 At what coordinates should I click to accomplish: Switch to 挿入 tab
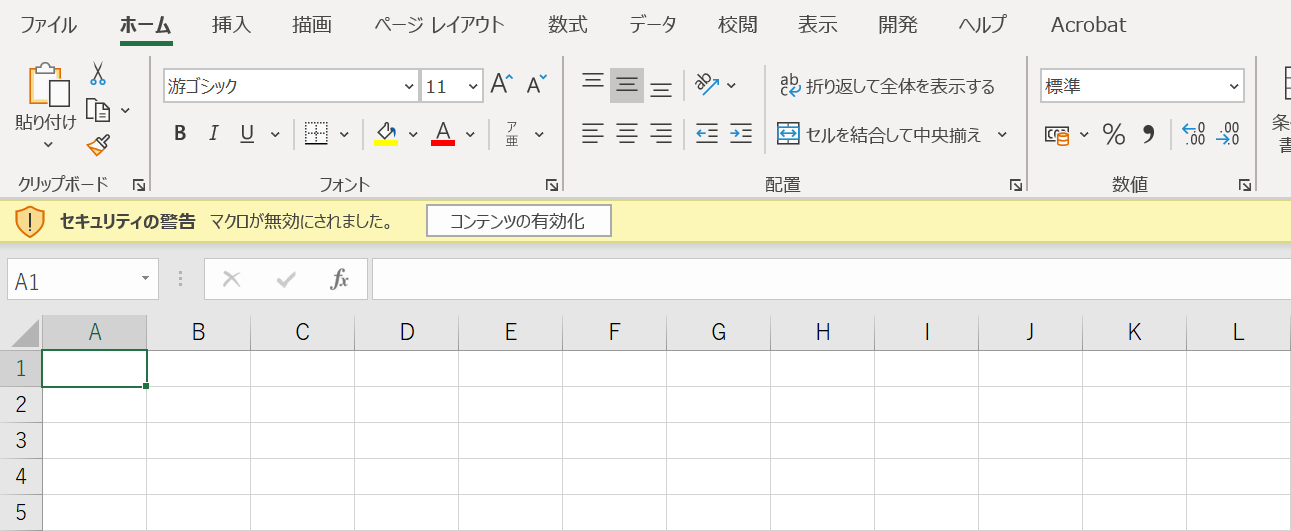point(231,25)
